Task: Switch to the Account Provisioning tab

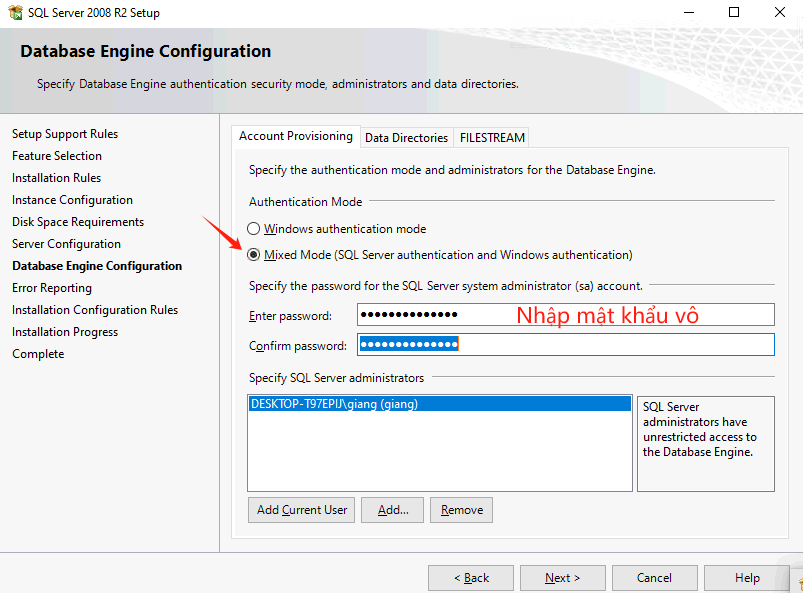Action: (x=295, y=136)
